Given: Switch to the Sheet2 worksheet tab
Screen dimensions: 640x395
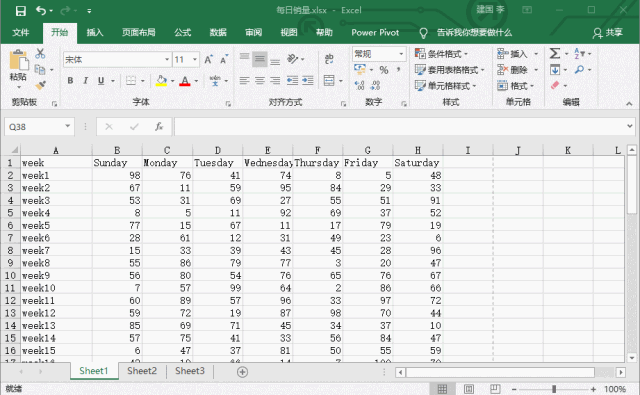Looking at the screenshot, I should [142, 371].
